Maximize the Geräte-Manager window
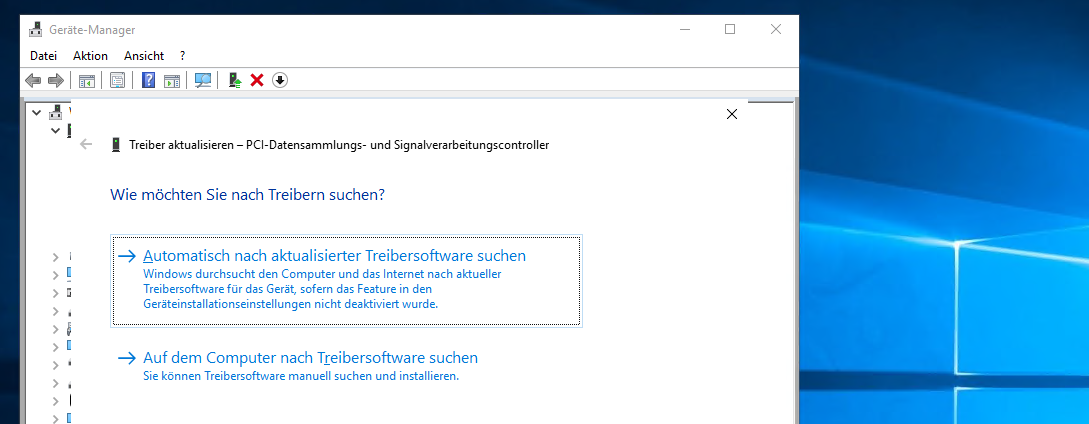 coord(730,29)
